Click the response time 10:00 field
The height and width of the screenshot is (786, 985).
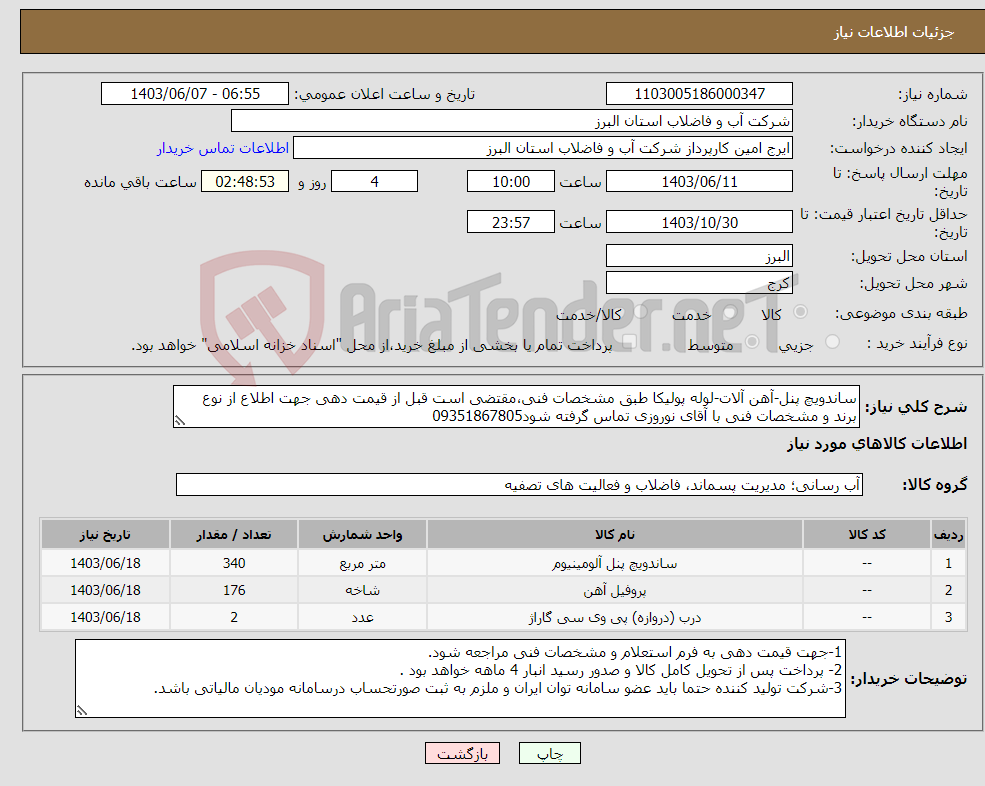(511, 182)
